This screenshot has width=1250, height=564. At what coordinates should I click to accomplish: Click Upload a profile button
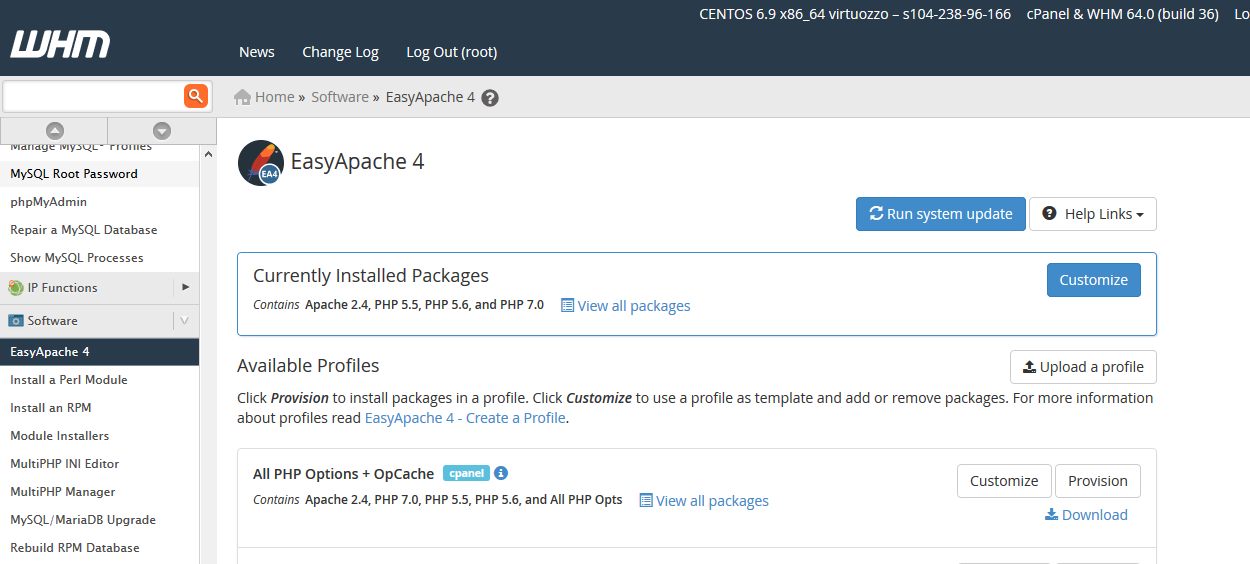click(x=1083, y=367)
